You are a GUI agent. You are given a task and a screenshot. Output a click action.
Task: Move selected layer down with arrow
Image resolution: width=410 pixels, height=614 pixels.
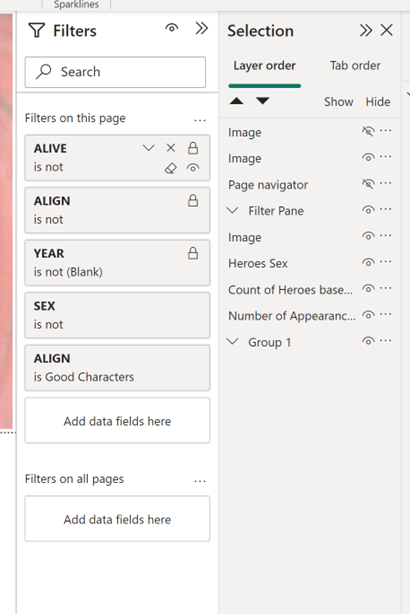pos(263,101)
